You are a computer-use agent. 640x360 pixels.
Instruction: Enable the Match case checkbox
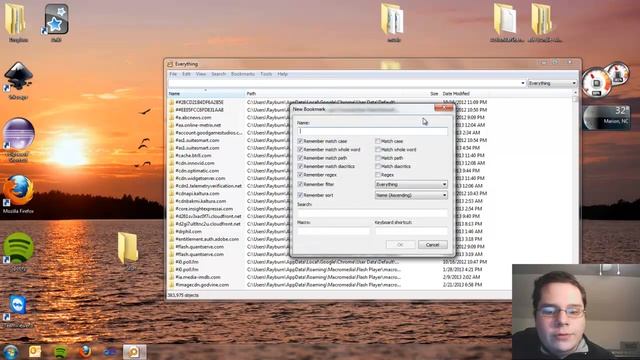point(378,141)
